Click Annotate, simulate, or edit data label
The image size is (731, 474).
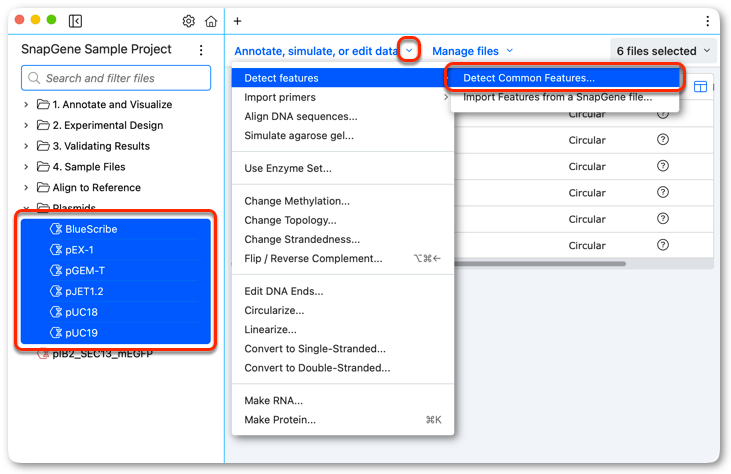[316, 51]
